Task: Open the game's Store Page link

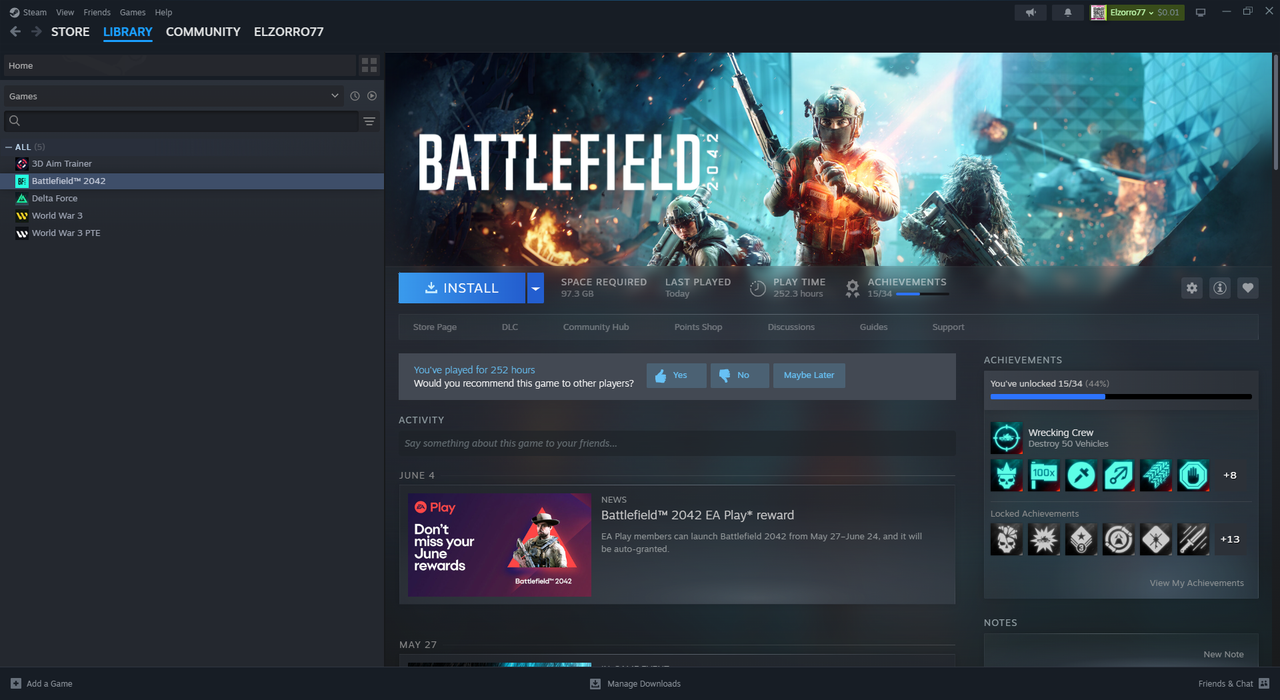Action: point(435,327)
